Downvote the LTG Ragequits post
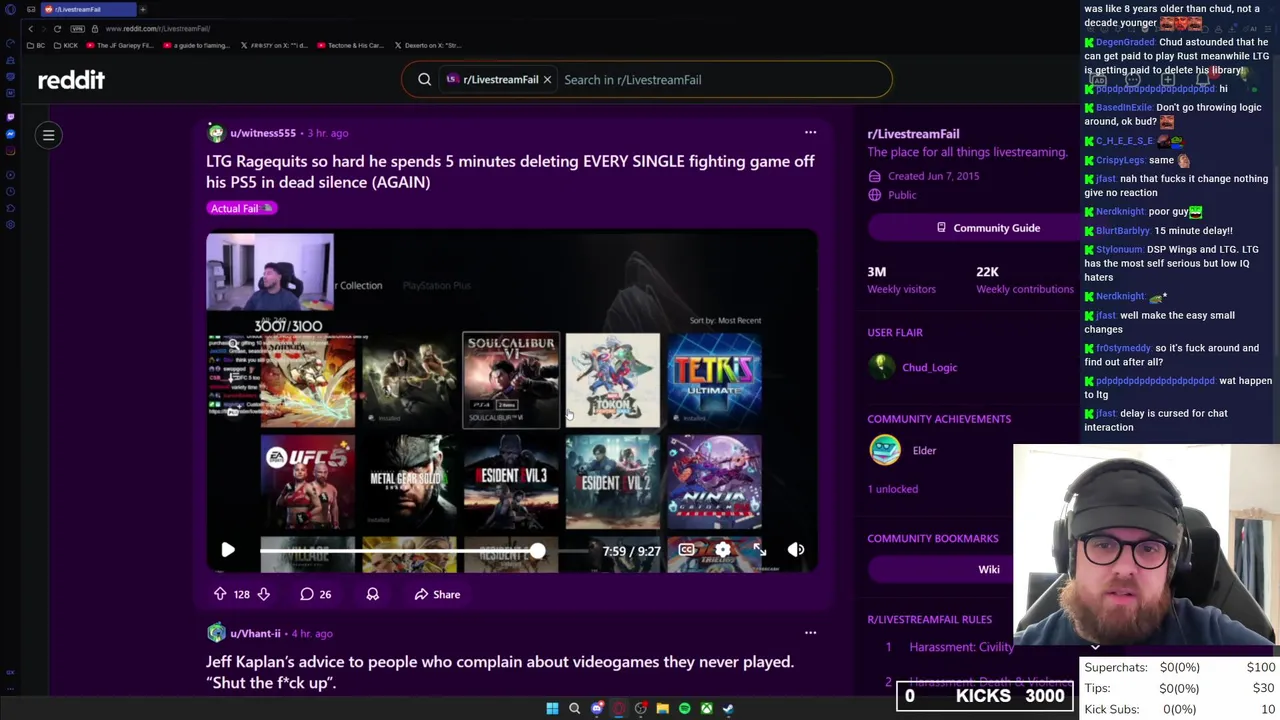The height and width of the screenshot is (720, 1280). (x=263, y=594)
